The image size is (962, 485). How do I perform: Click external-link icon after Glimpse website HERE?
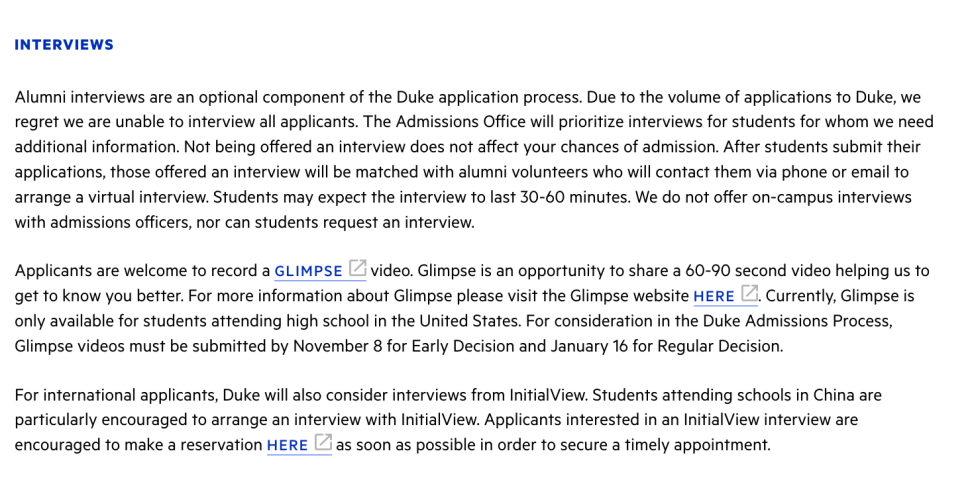tap(749, 295)
